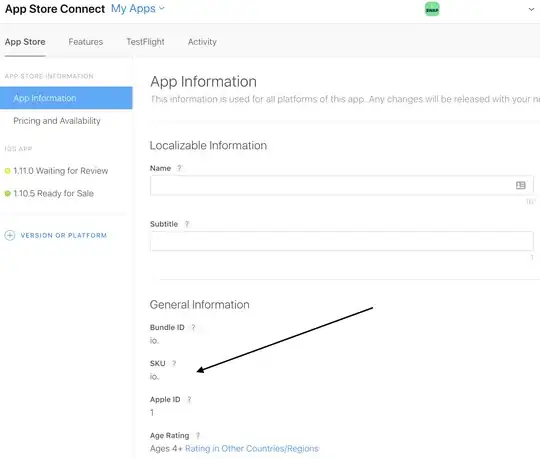This screenshot has height=459, width=540.
Task: Click the help question mark beside Name
Action: pyautogui.click(x=179, y=168)
